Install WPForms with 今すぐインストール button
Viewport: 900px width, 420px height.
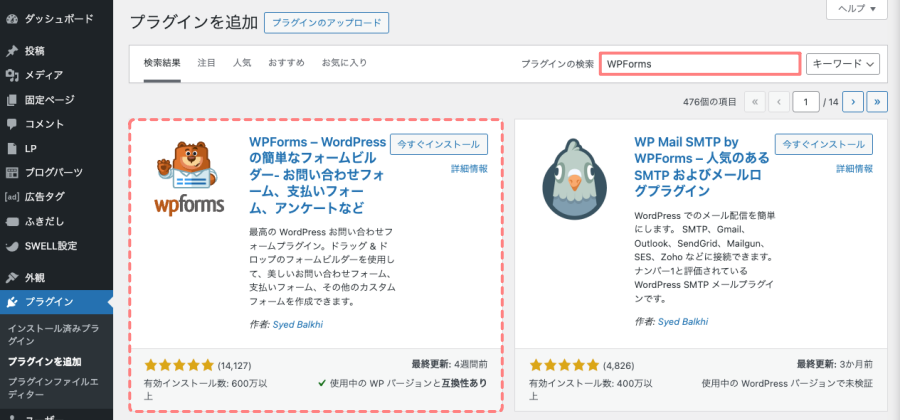439,145
